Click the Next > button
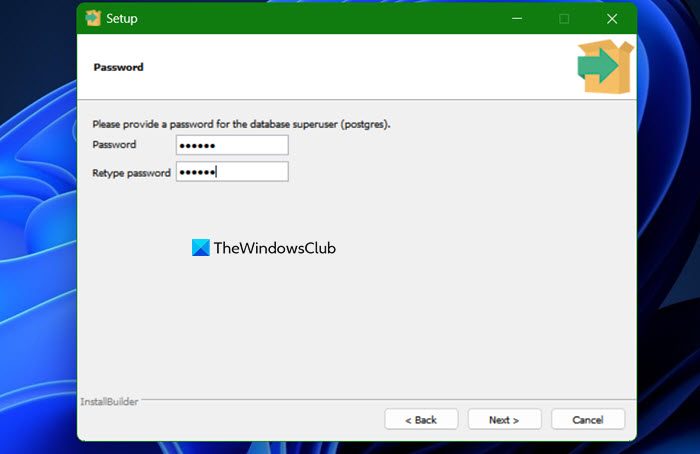700x454 pixels. pyautogui.click(x=504, y=420)
